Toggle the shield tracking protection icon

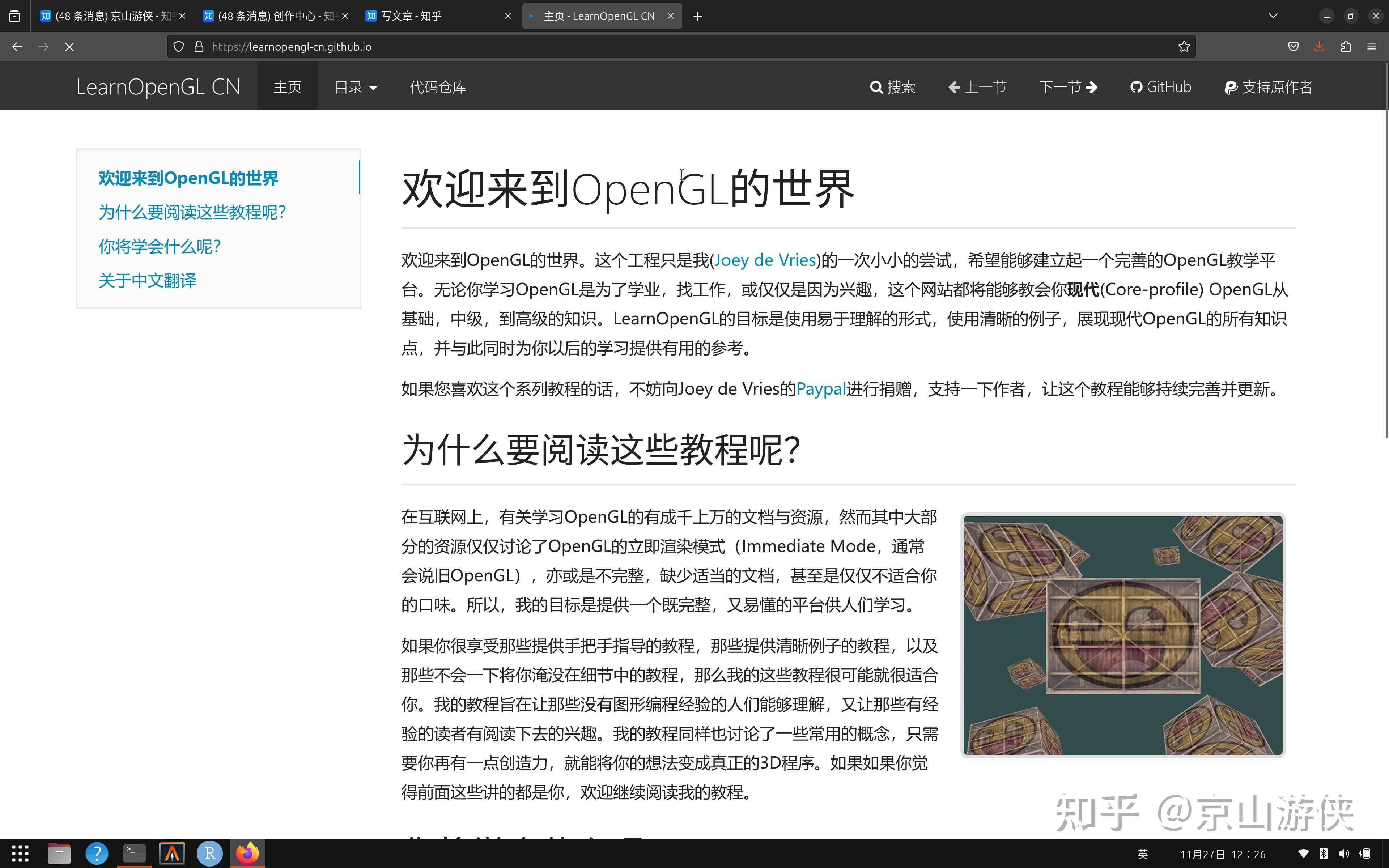pyautogui.click(x=178, y=47)
